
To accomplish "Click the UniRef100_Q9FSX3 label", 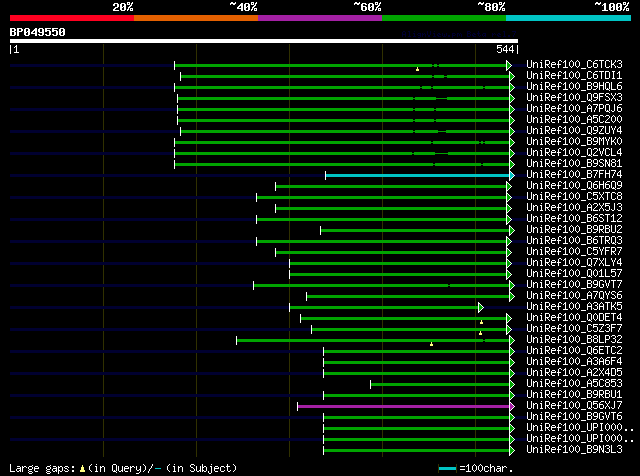I will [x=574, y=98].
